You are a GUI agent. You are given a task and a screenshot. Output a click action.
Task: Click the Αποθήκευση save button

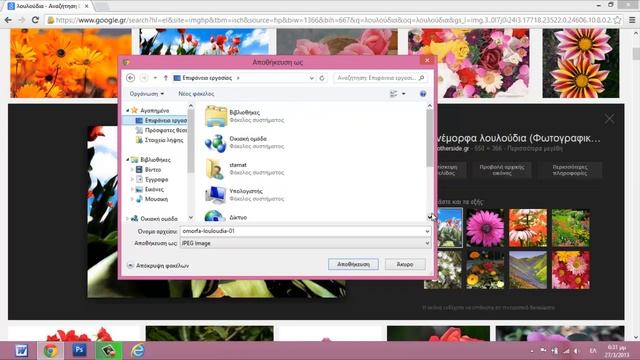pos(353,264)
